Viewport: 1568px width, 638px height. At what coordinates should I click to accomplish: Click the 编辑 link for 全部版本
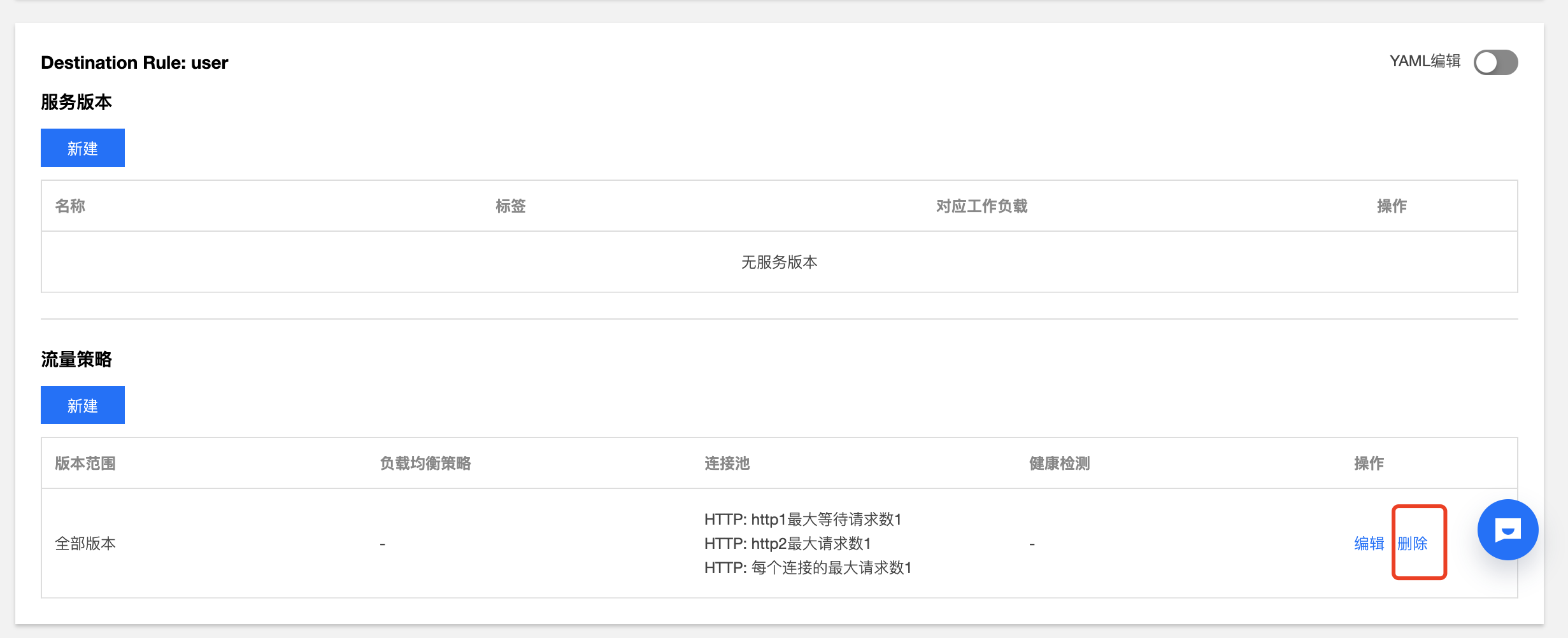click(x=1369, y=543)
